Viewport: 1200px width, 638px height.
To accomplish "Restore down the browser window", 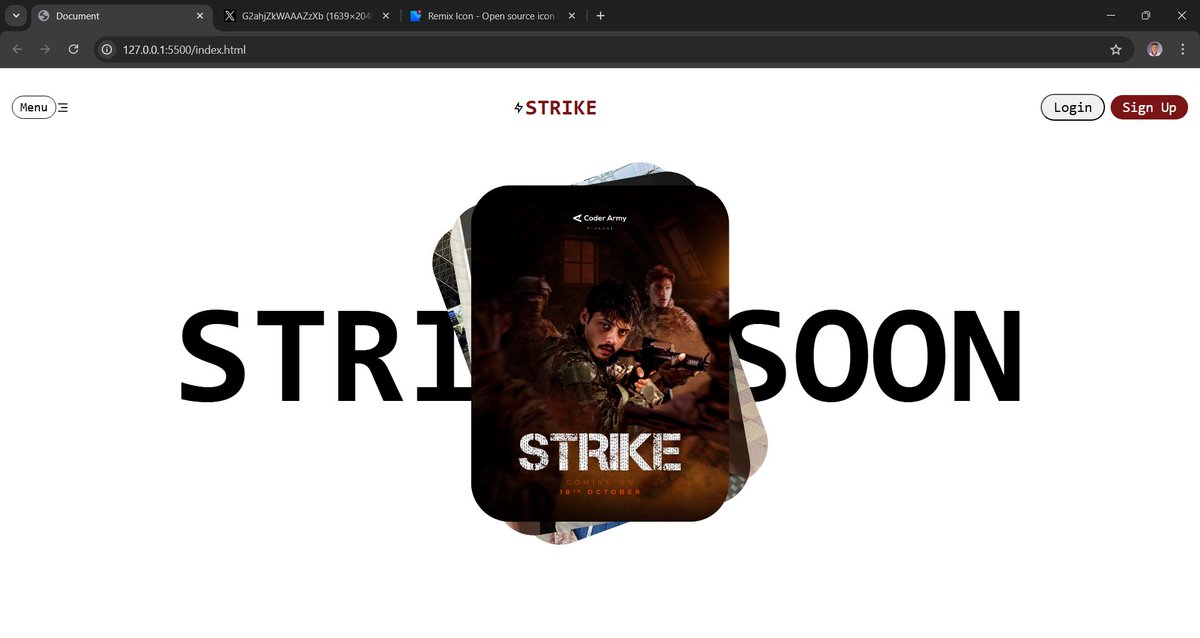I will [x=1146, y=16].
